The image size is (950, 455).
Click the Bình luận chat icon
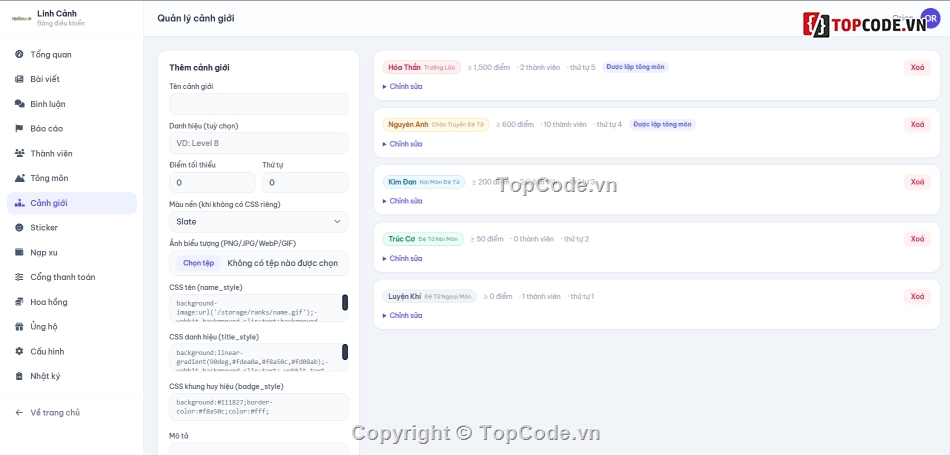(19, 104)
